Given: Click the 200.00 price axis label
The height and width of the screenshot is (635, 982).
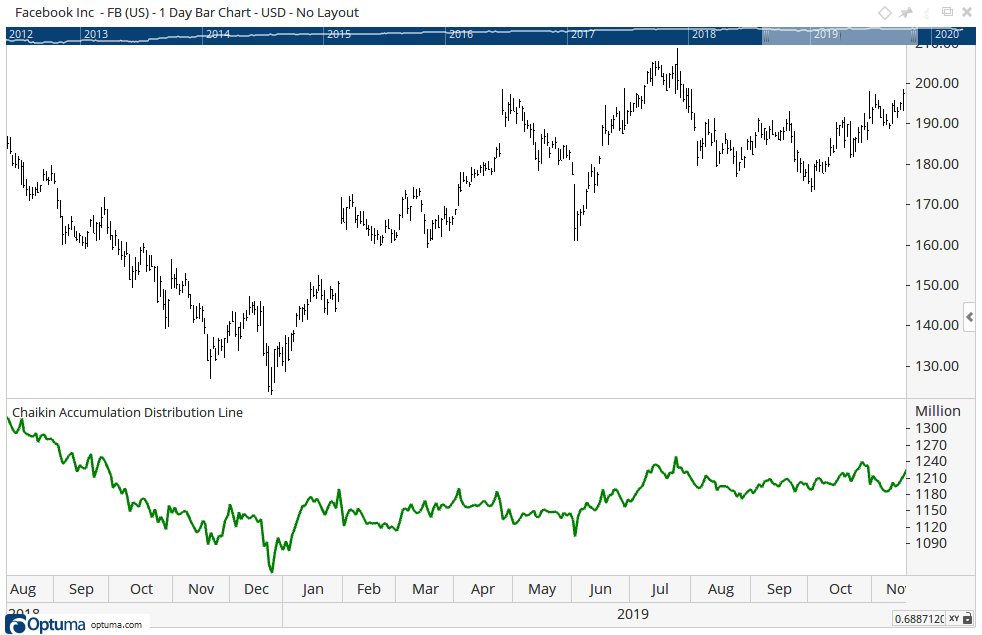Looking at the screenshot, I should 937,83.
